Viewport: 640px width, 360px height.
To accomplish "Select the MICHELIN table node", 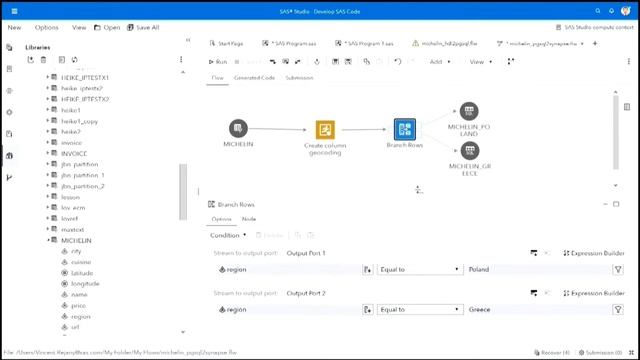I will pos(238,128).
